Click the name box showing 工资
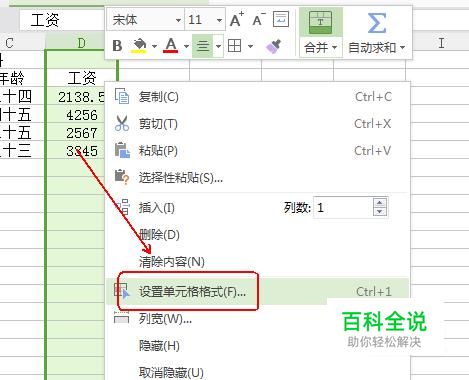469x380 pixels. pyautogui.click(x=62, y=20)
